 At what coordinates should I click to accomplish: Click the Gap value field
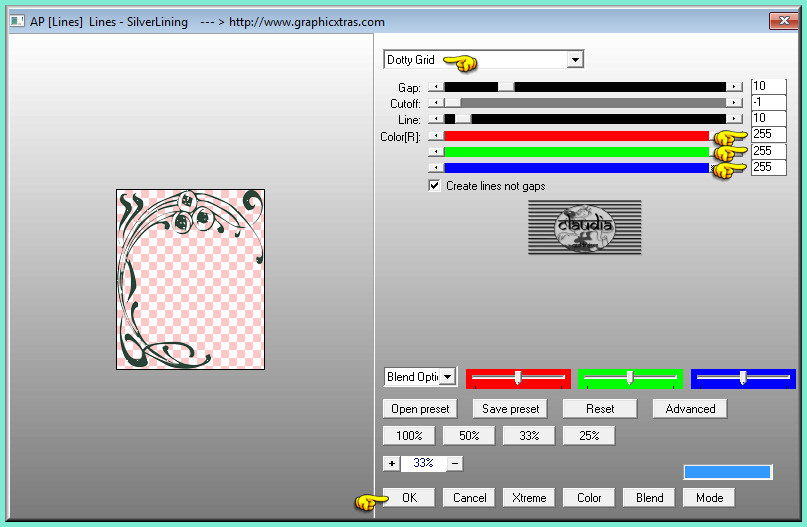768,86
